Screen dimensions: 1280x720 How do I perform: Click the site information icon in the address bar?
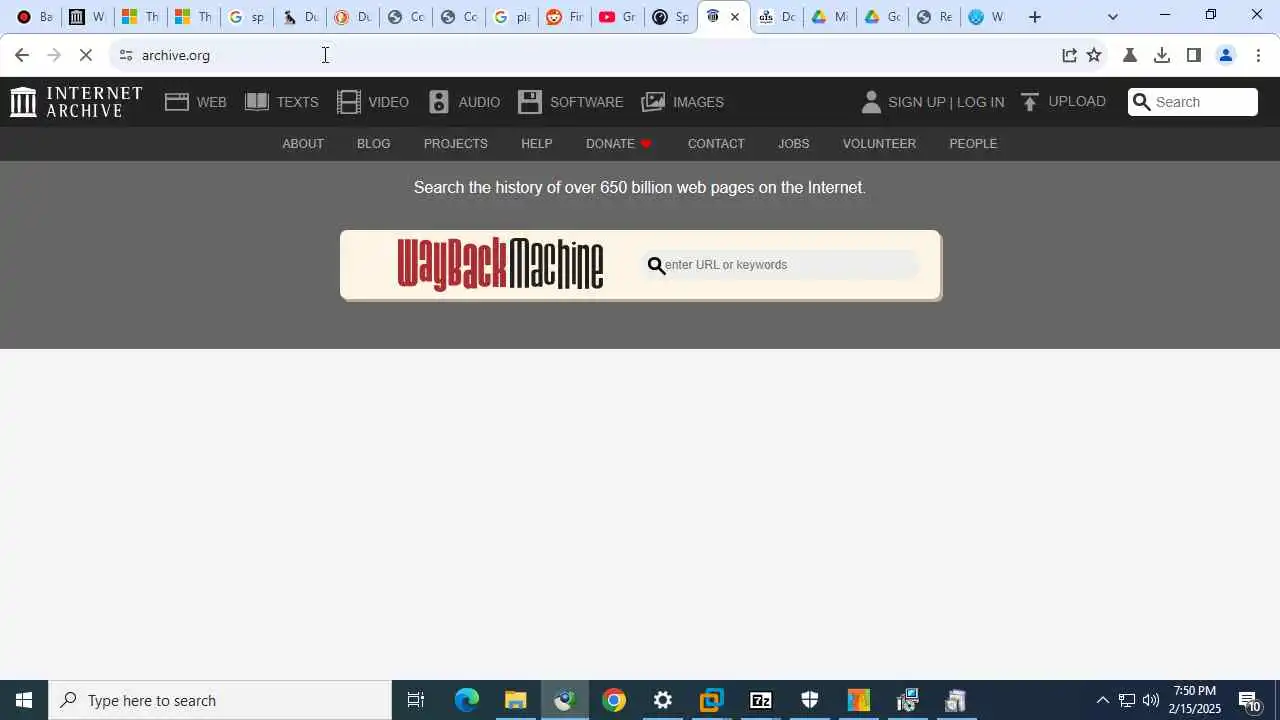point(125,55)
